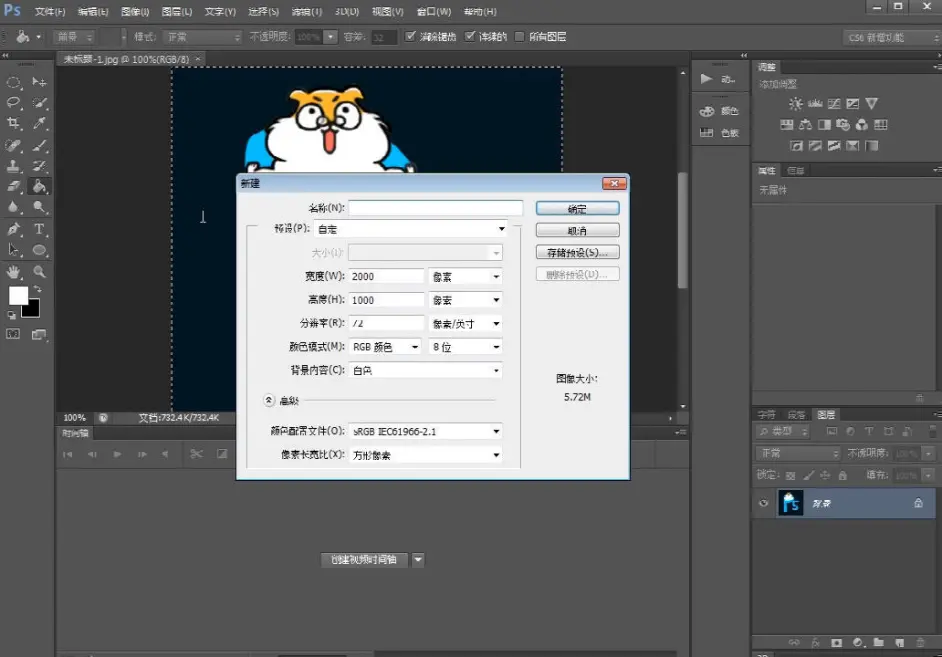Screen dimensions: 942x657
Task: Collapse the 高级 advanced section
Action: pos(269,400)
